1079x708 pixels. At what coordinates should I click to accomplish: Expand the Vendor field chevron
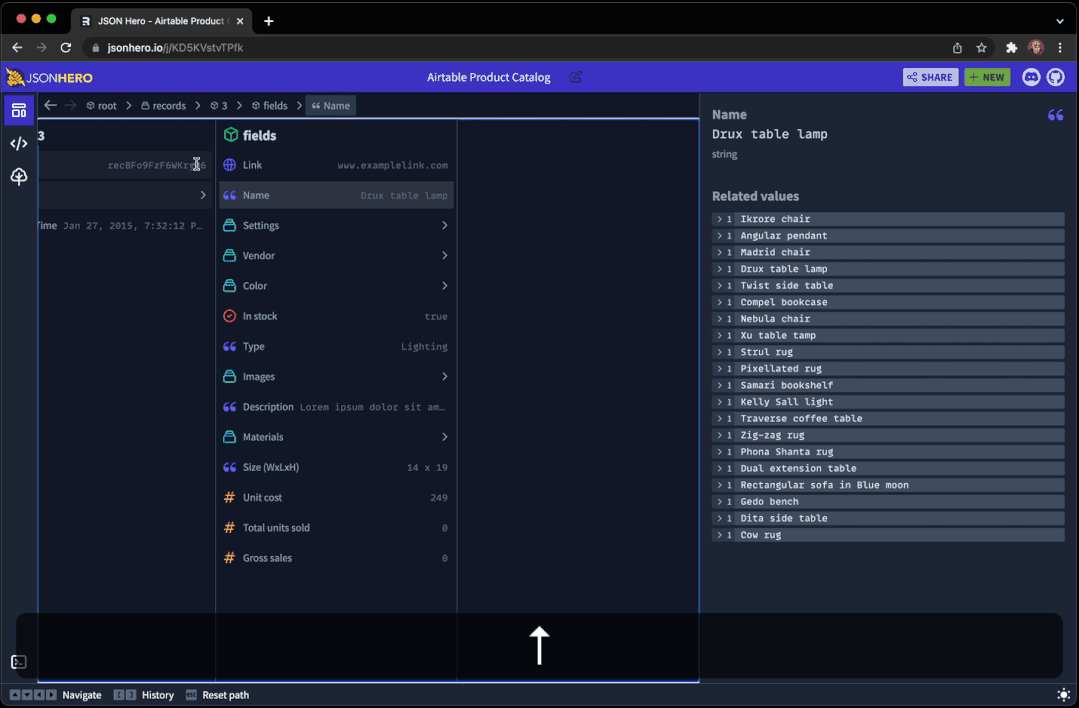[x=444, y=255]
